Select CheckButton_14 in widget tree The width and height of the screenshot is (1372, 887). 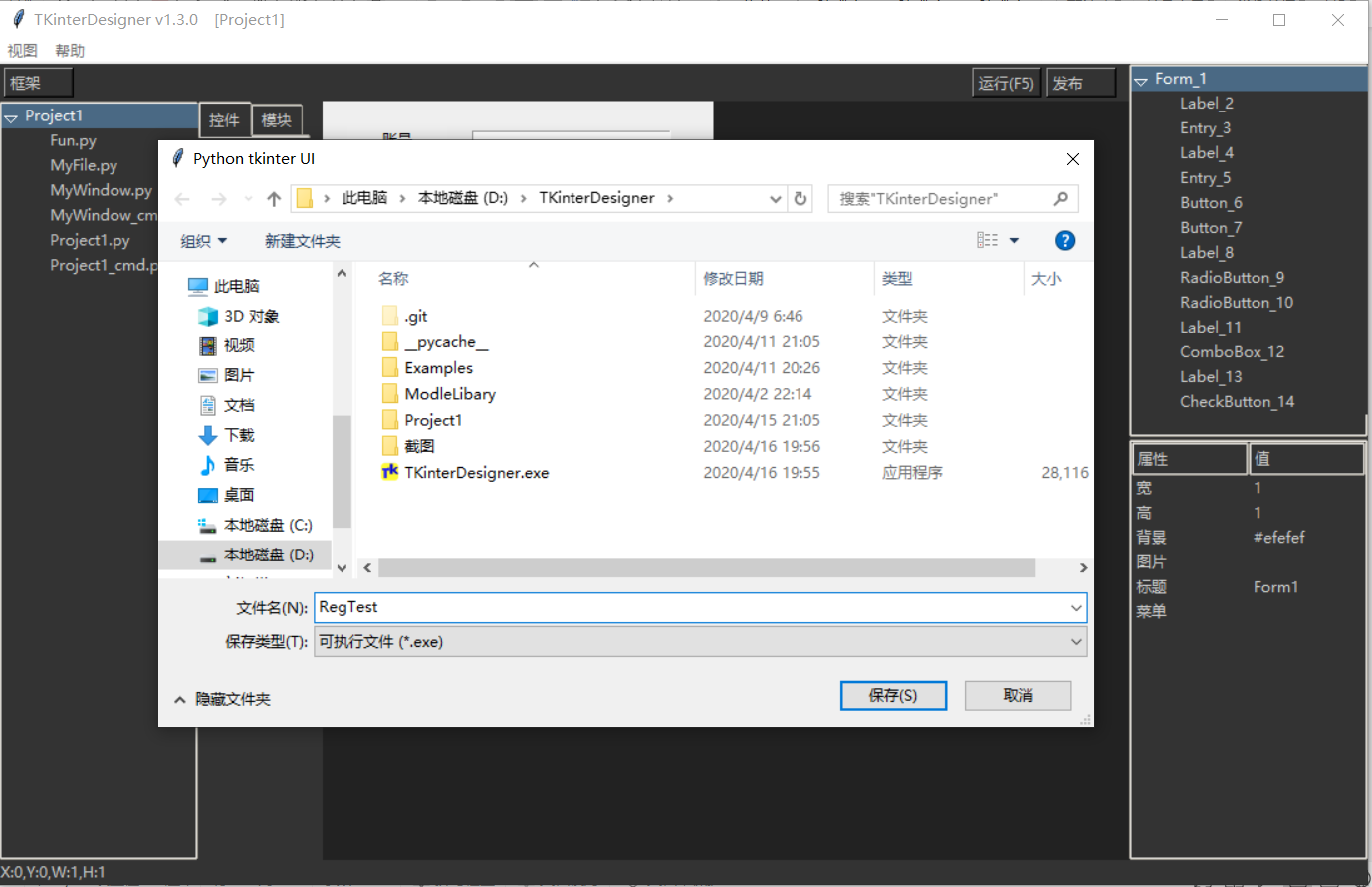point(1237,402)
